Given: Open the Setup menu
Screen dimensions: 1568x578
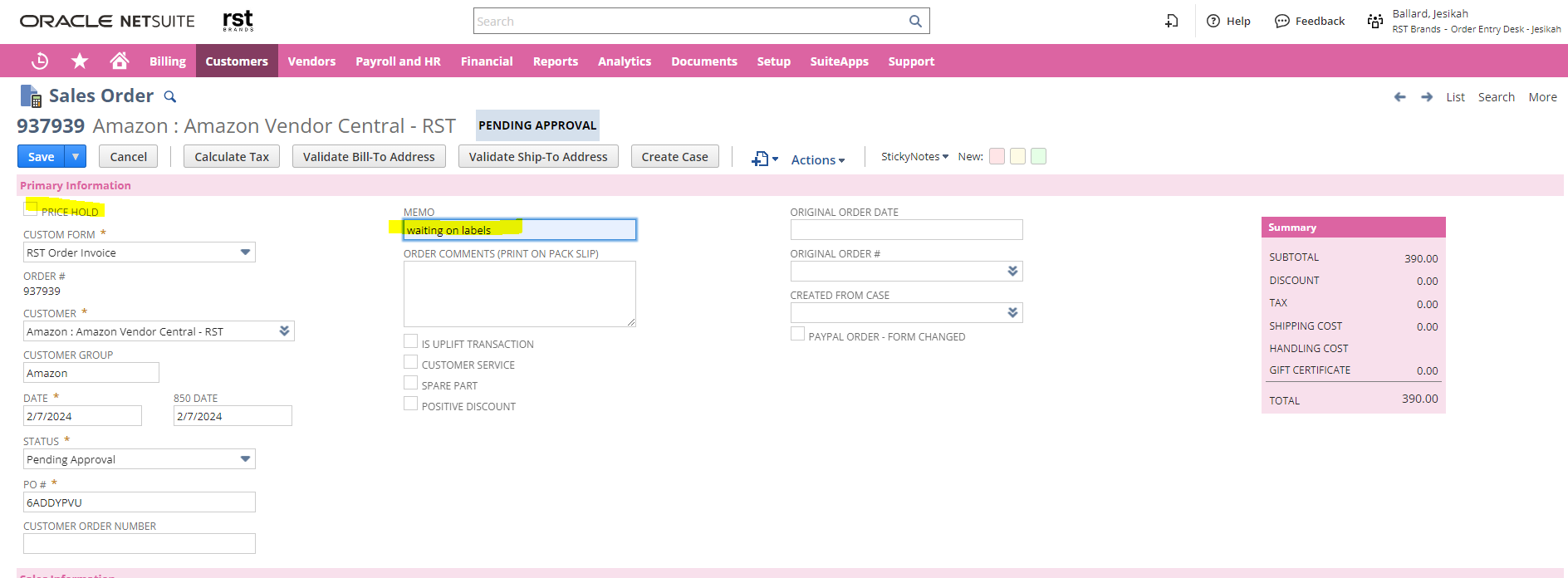Looking at the screenshot, I should [773, 61].
